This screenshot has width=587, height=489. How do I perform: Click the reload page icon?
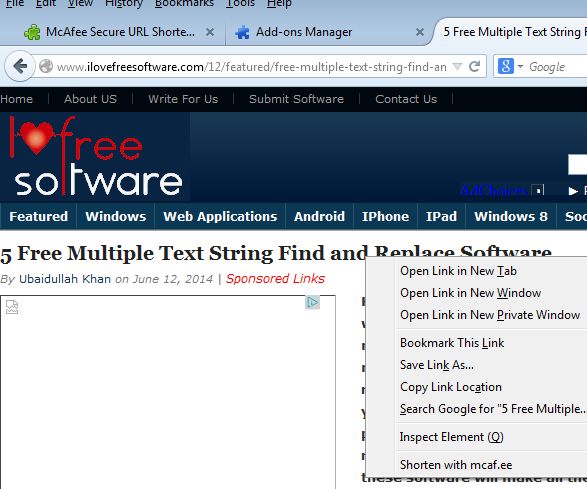475,67
